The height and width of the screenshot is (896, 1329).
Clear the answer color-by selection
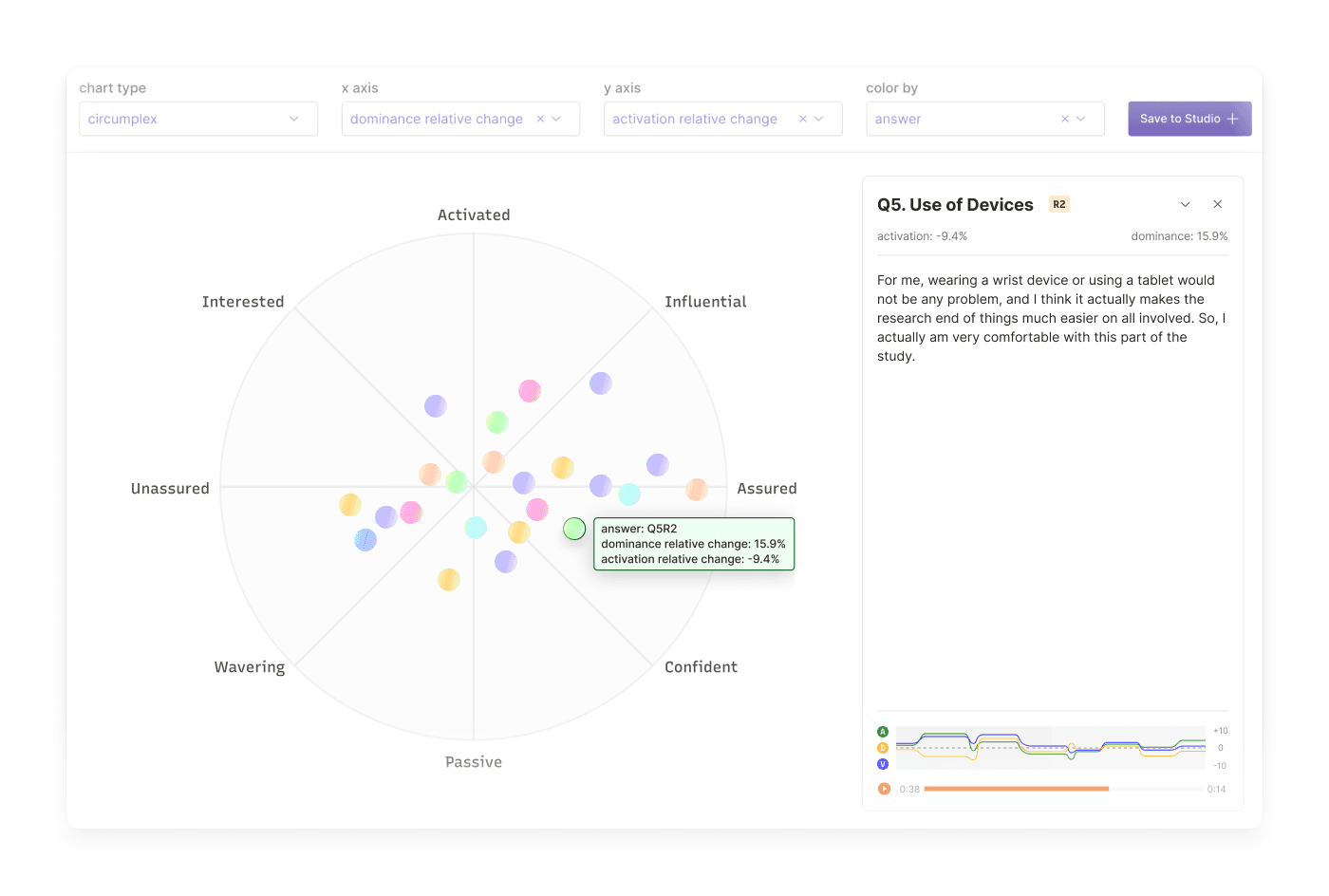click(1064, 119)
